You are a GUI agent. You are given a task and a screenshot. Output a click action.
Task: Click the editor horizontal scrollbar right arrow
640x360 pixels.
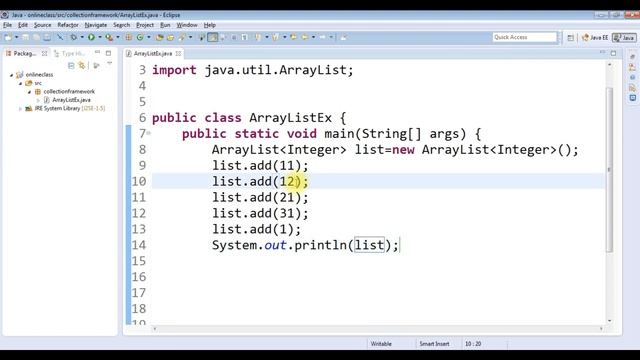(601, 329)
